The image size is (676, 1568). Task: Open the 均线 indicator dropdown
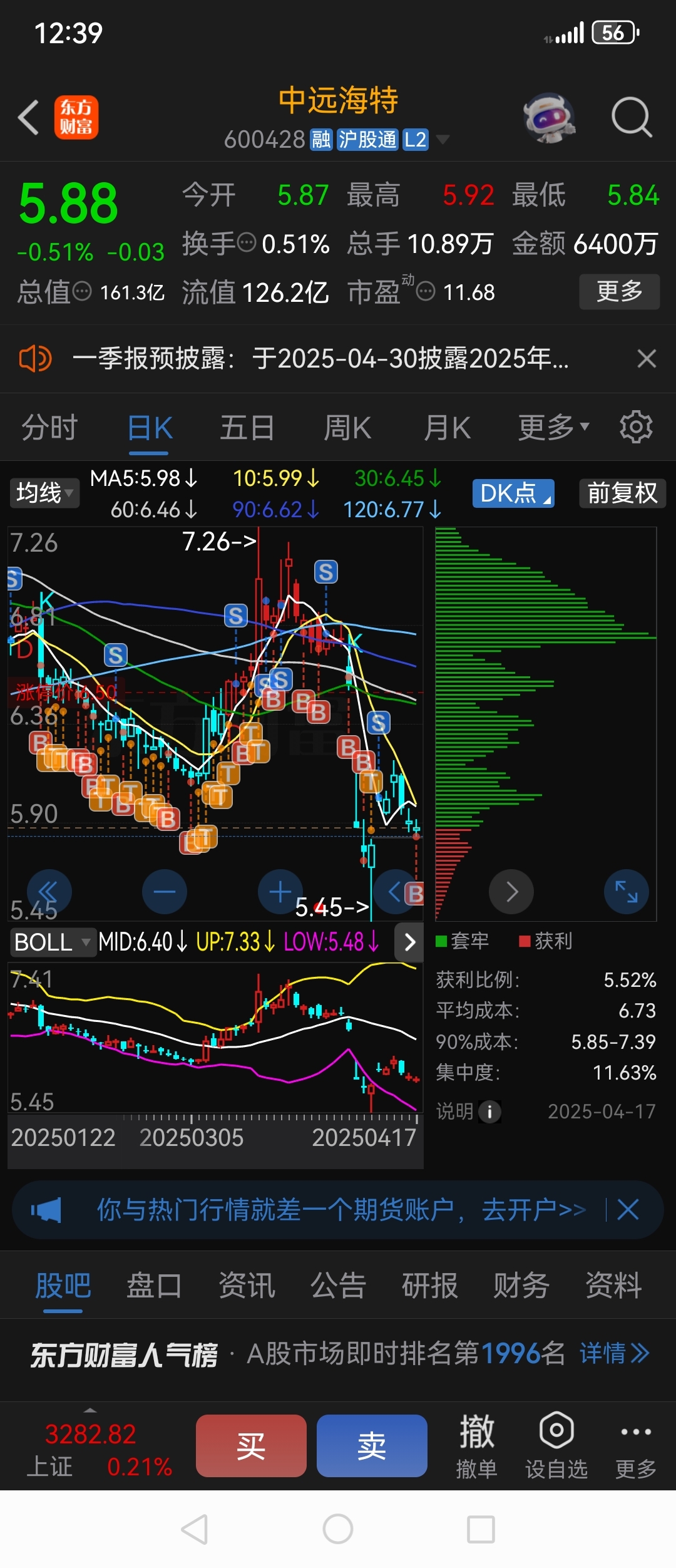[44, 493]
